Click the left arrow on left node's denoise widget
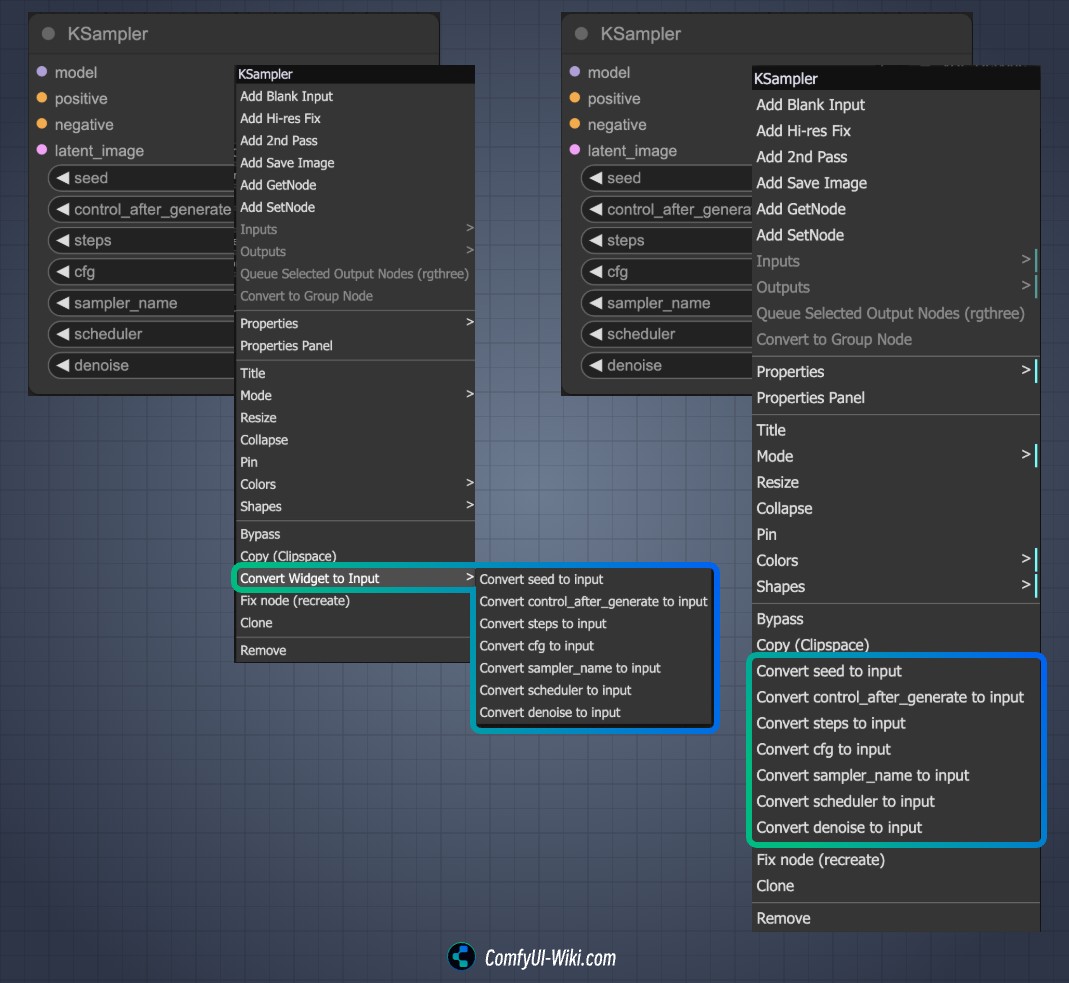The image size is (1069, 983). click(63, 365)
